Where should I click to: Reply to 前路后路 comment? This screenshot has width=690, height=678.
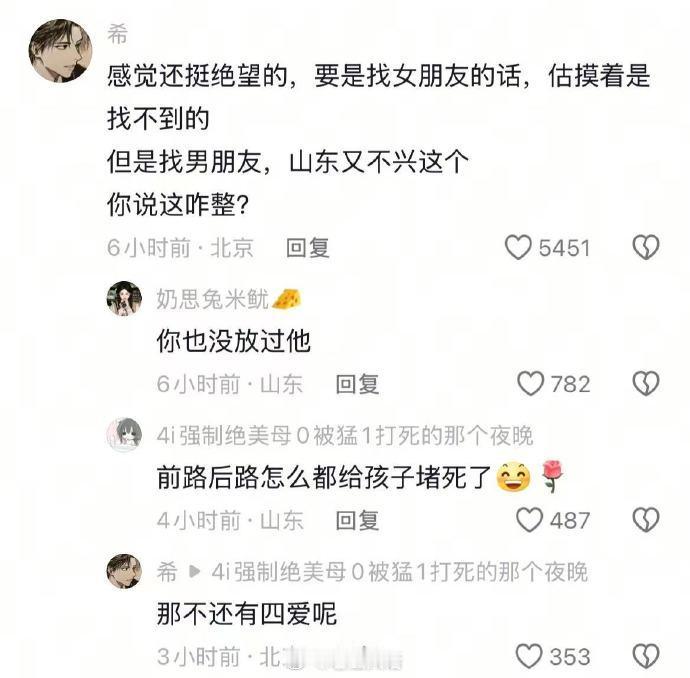(x=357, y=520)
